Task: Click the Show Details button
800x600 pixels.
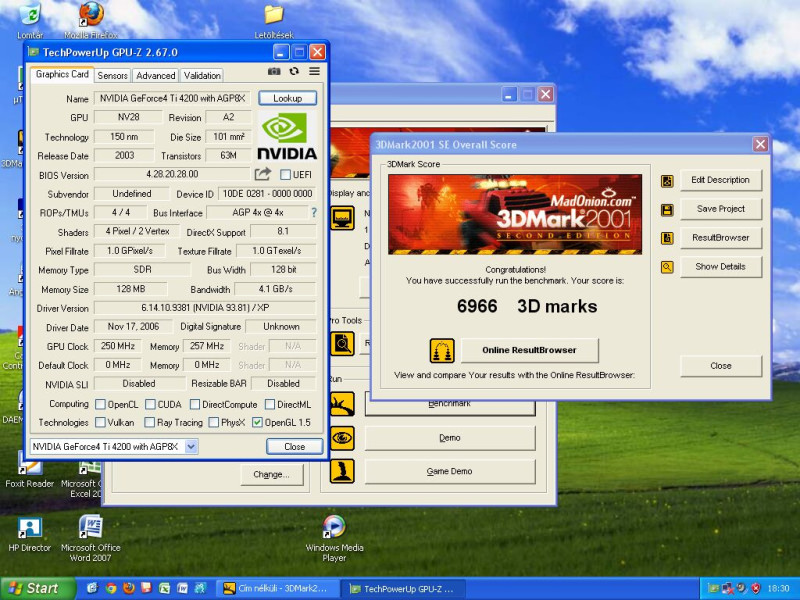Action: pyautogui.click(x=720, y=267)
